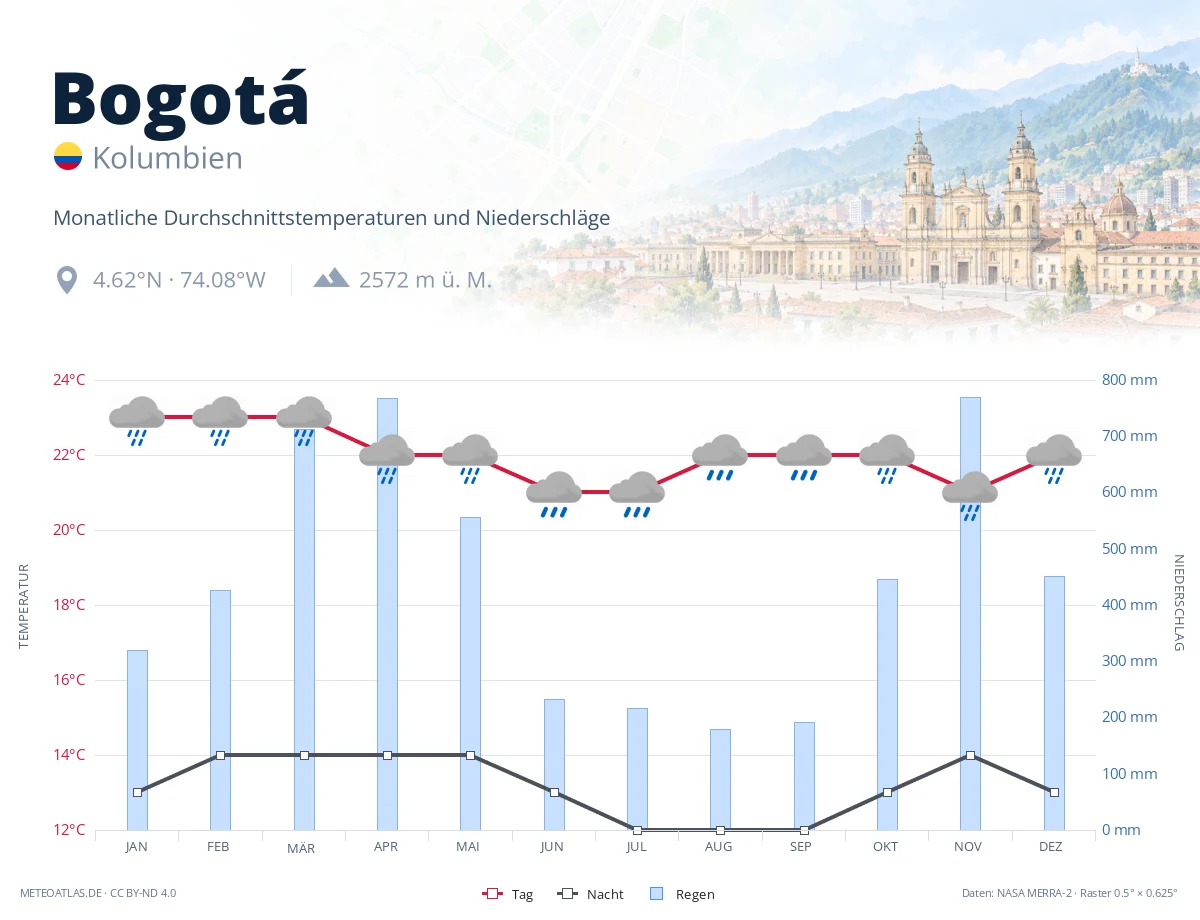Click March night temperature point

(304, 755)
